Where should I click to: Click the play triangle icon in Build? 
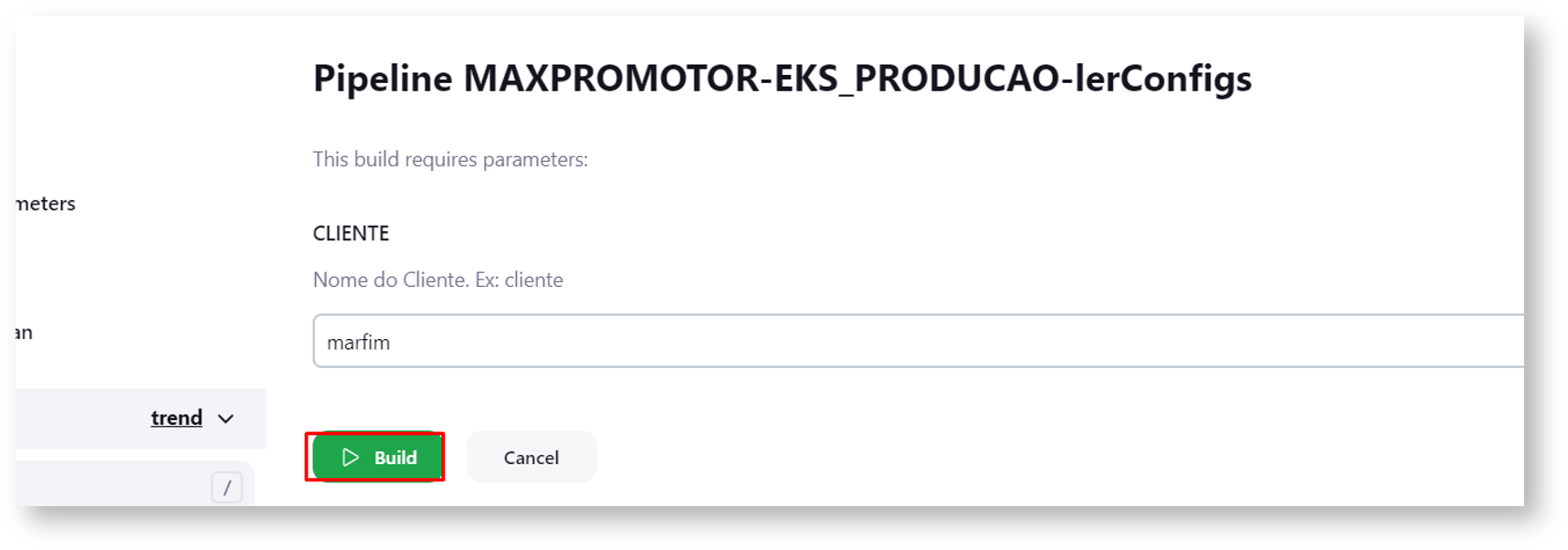click(351, 457)
